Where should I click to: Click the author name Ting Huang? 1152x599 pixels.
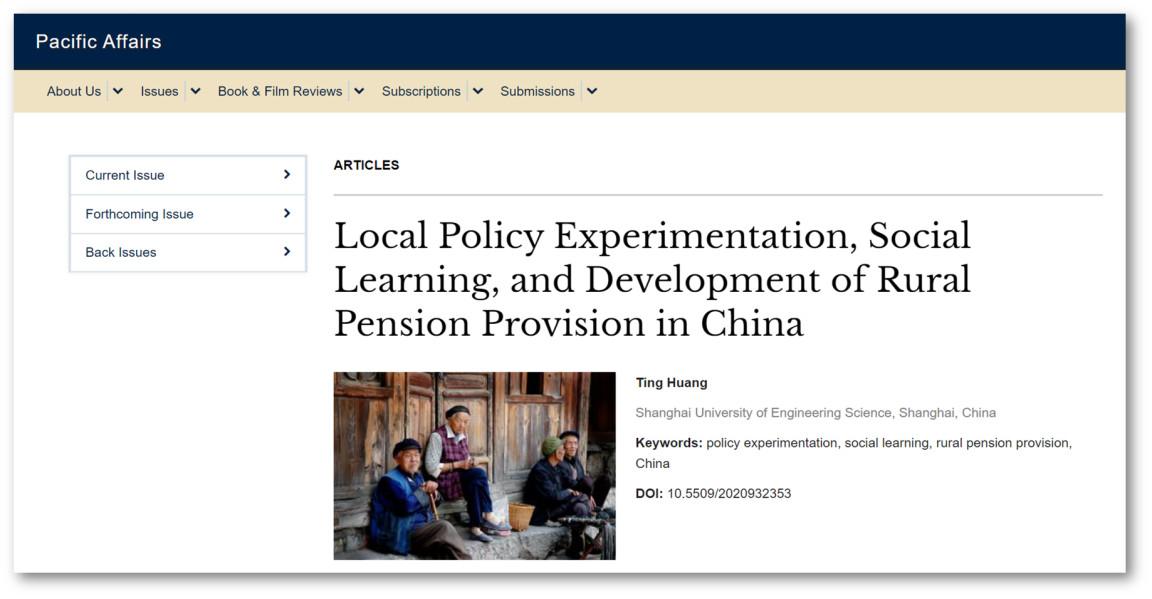click(672, 383)
